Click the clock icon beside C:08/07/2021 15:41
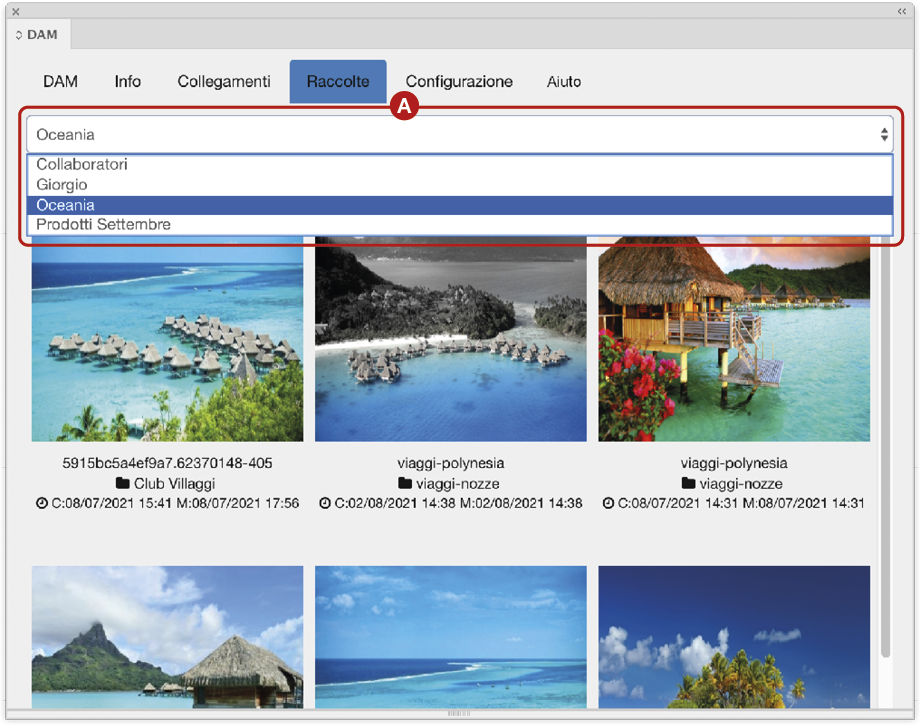This screenshot has width=920, height=726. point(41,504)
